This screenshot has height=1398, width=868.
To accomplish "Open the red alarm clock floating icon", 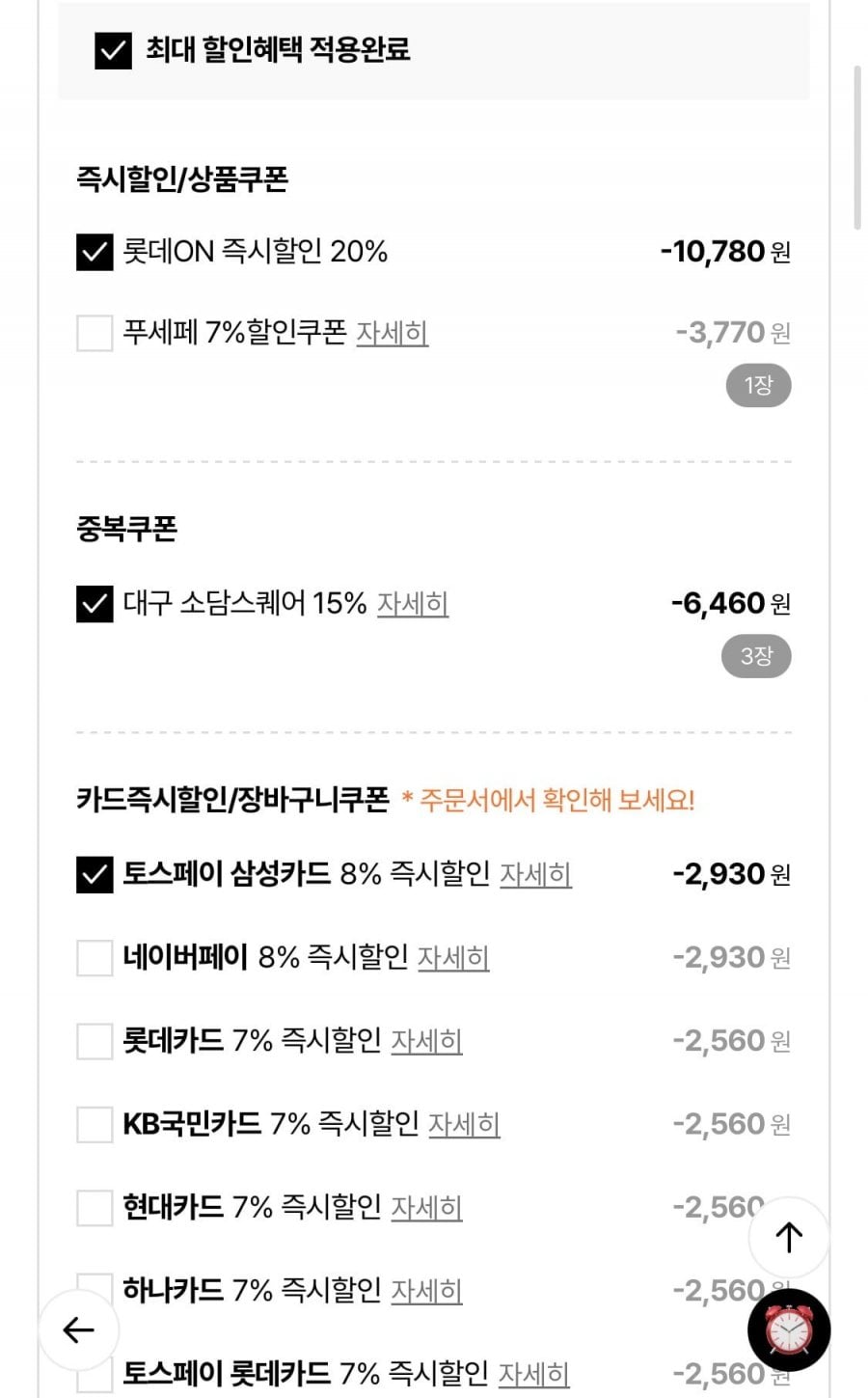I will coord(789,1330).
